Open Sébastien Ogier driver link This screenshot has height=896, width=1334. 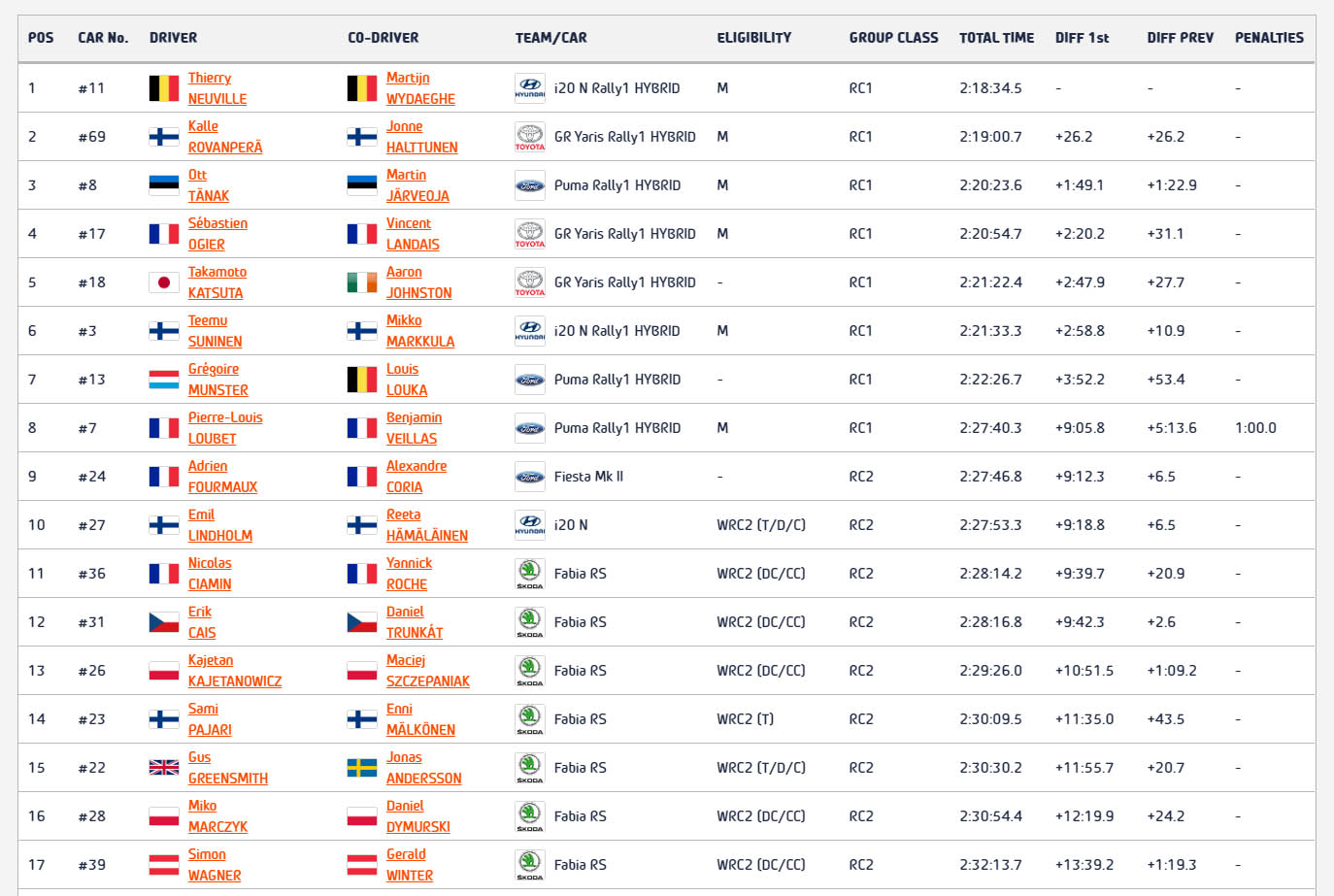217,234
